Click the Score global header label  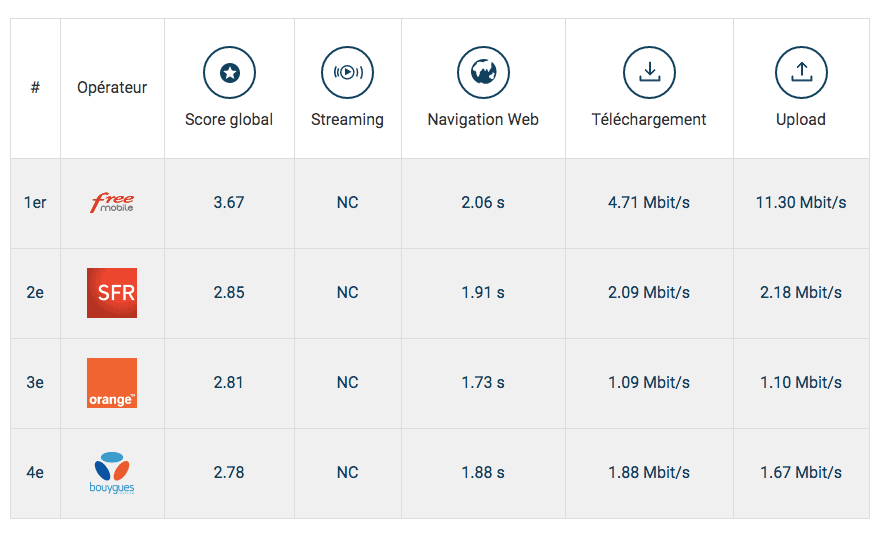[x=229, y=120]
